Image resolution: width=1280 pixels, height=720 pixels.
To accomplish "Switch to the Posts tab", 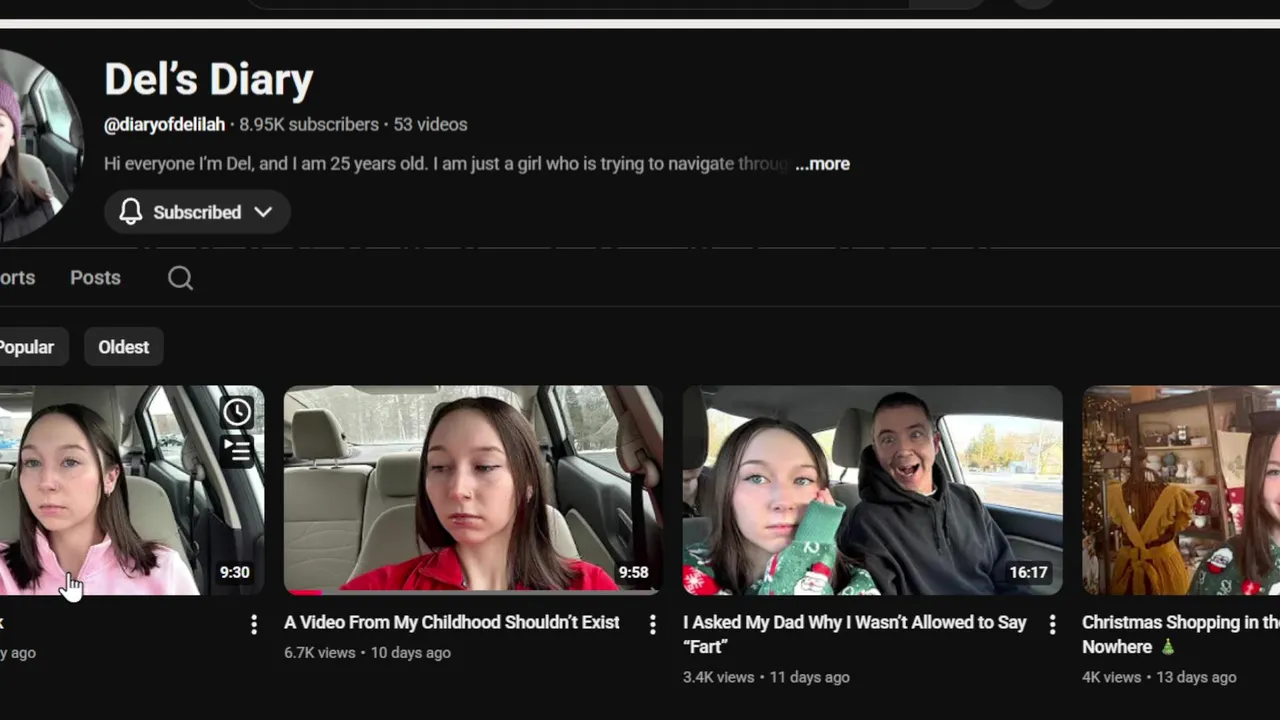I will (95, 278).
